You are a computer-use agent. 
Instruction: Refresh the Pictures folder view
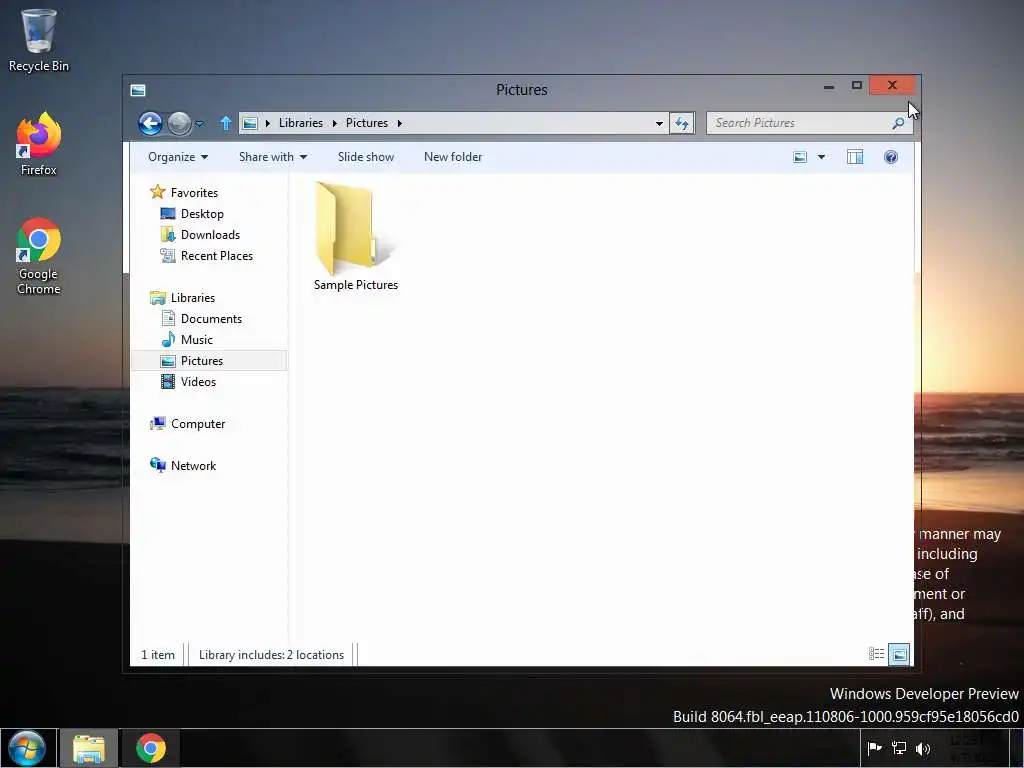682,123
